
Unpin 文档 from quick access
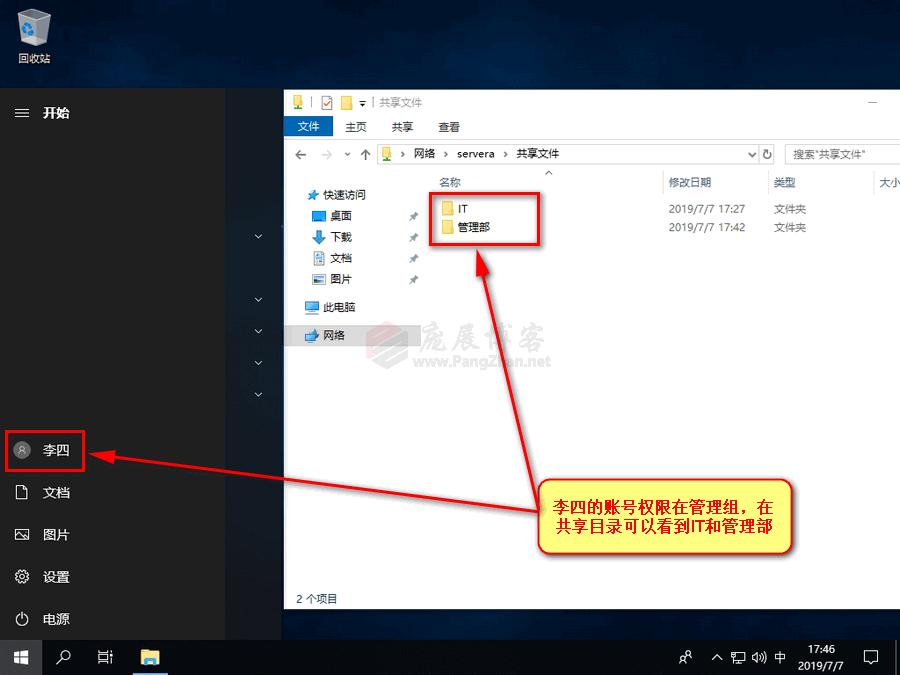pyautogui.click(x=413, y=258)
